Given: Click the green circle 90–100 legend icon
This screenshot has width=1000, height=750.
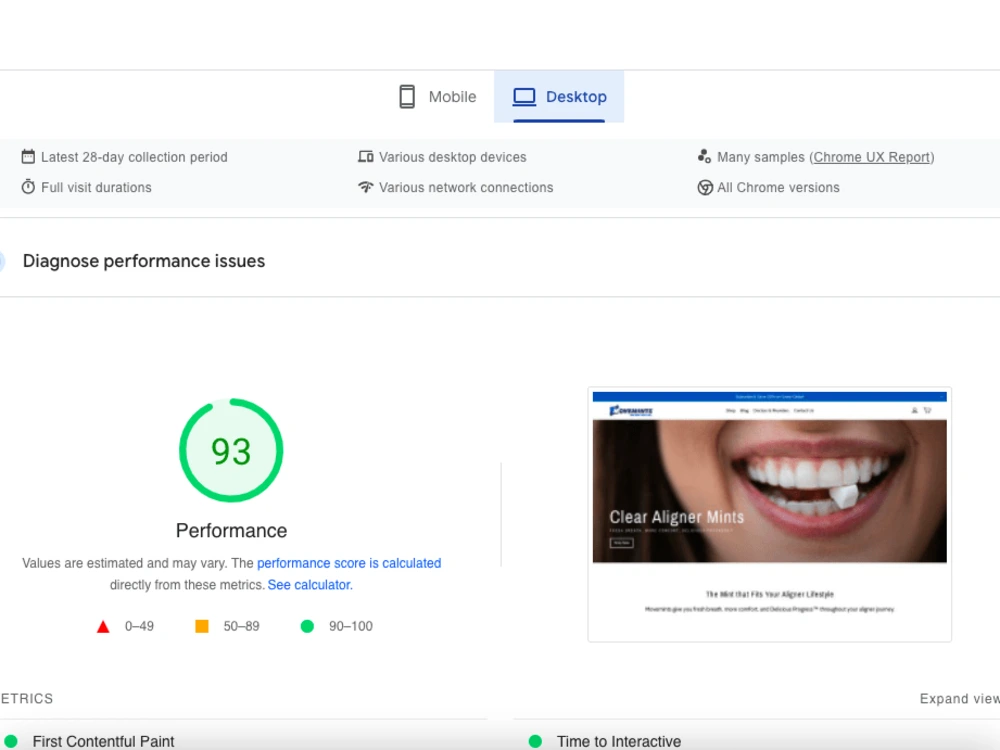Looking at the screenshot, I should pyautogui.click(x=307, y=626).
